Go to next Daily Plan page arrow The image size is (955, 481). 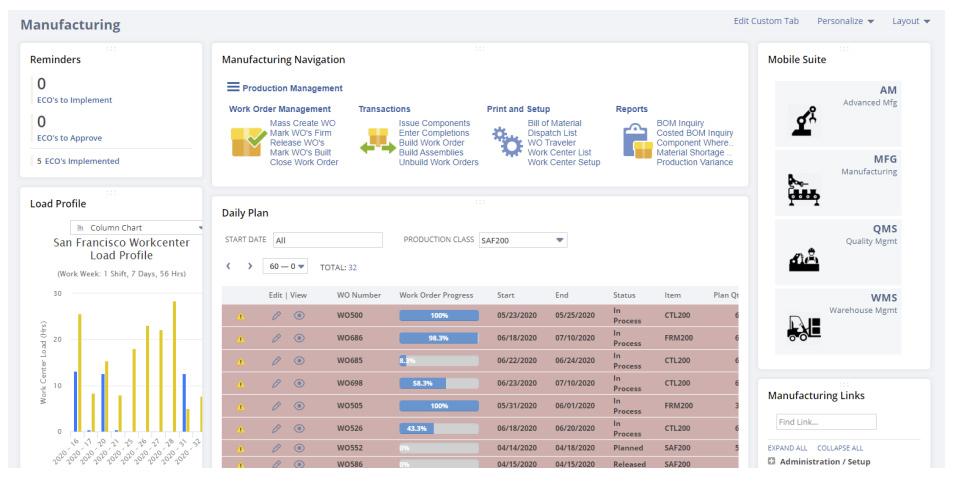[x=250, y=266]
